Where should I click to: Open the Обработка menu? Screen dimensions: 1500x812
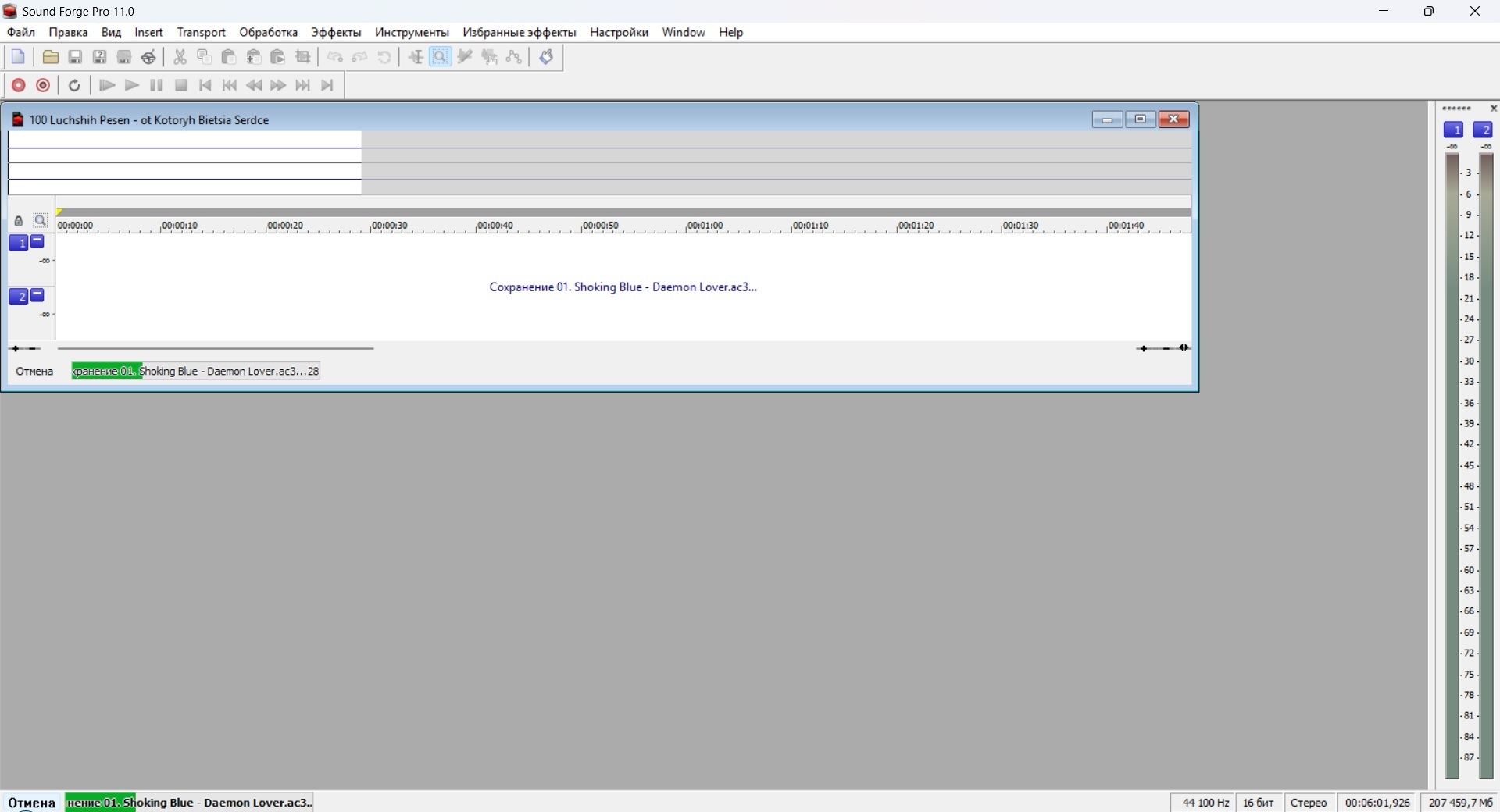(x=269, y=32)
